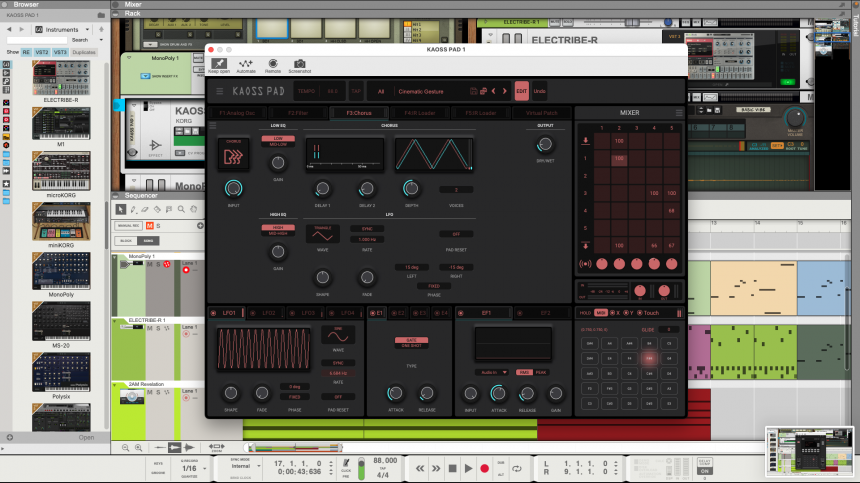Select the pencil tool in Sequencer
860x483 pixels.
(133, 209)
